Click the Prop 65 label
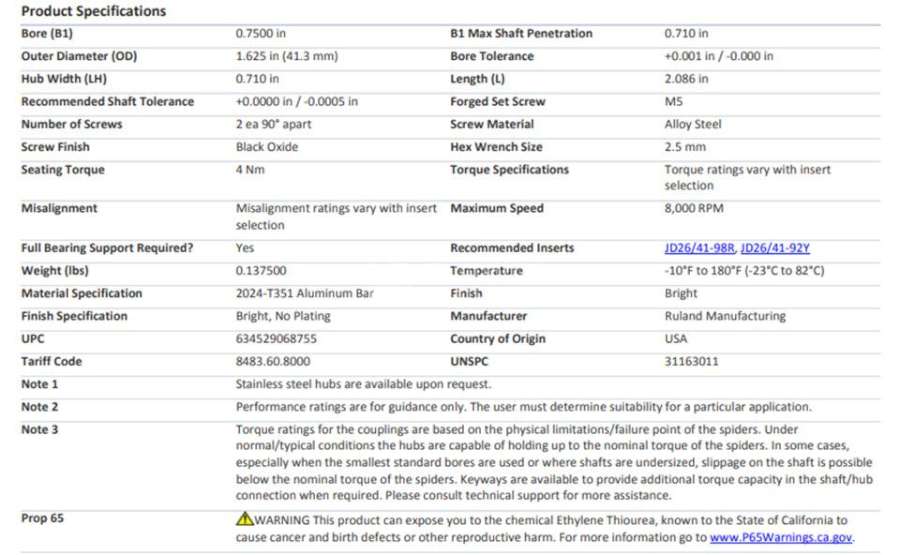 (42, 518)
